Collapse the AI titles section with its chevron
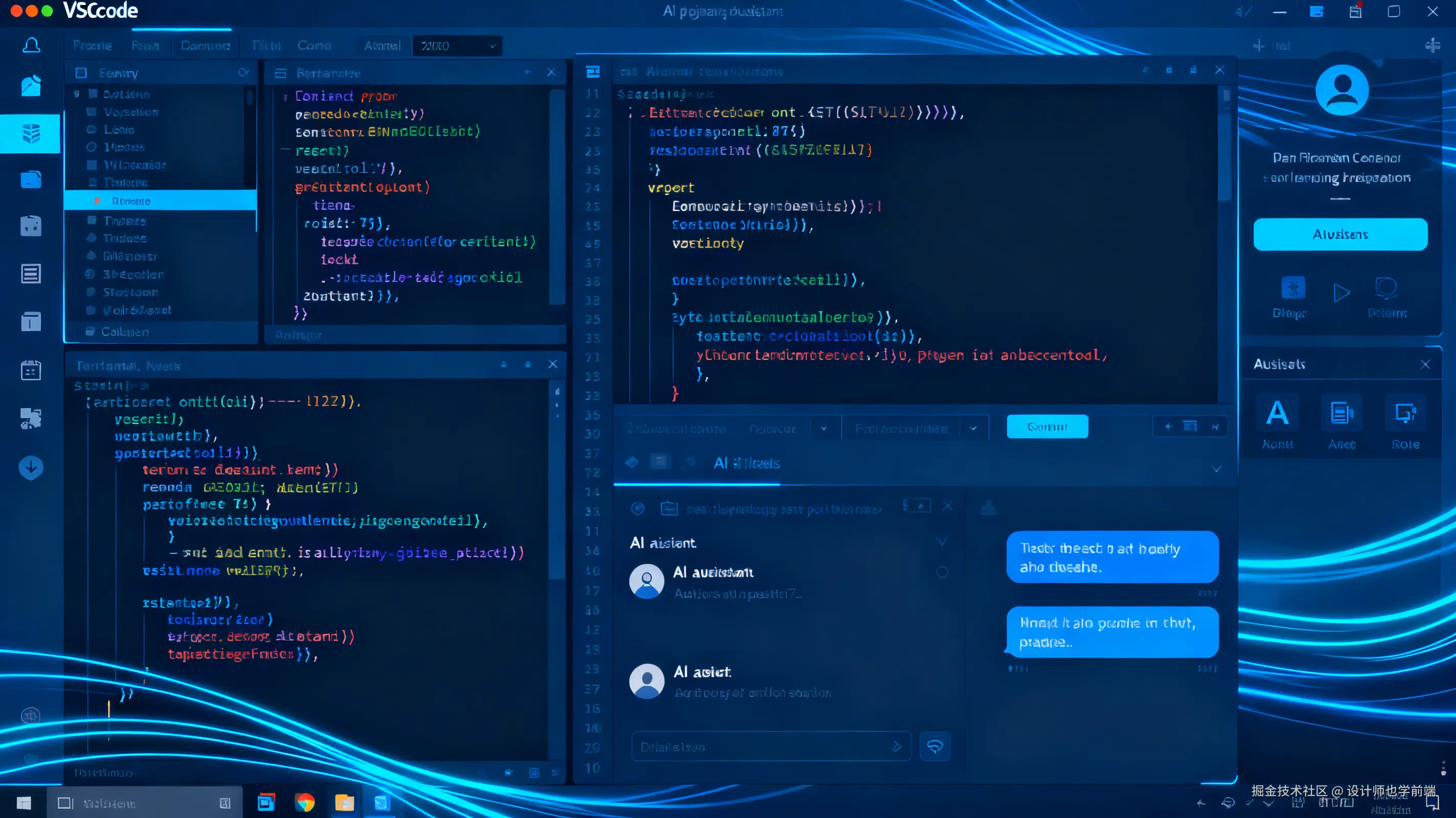The width and height of the screenshot is (1456, 818). pyautogui.click(x=1217, y=468)
